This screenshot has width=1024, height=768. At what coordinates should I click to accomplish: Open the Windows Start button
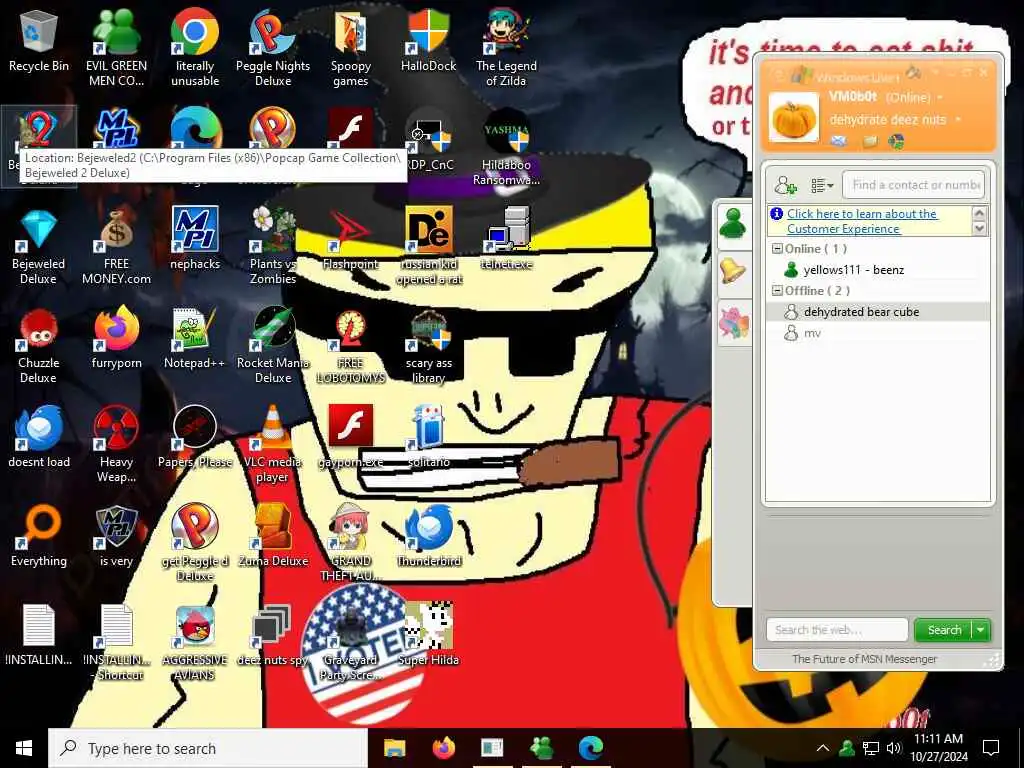(x=24, y=748)
